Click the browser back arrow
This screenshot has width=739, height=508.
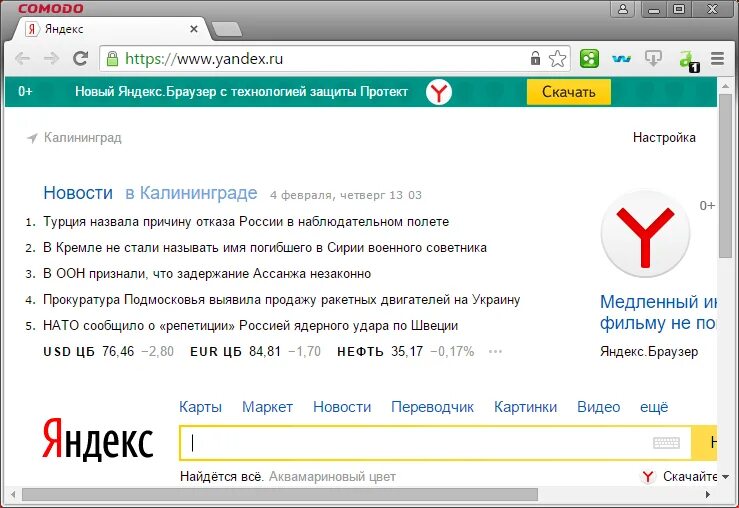(x=22, y=58)
